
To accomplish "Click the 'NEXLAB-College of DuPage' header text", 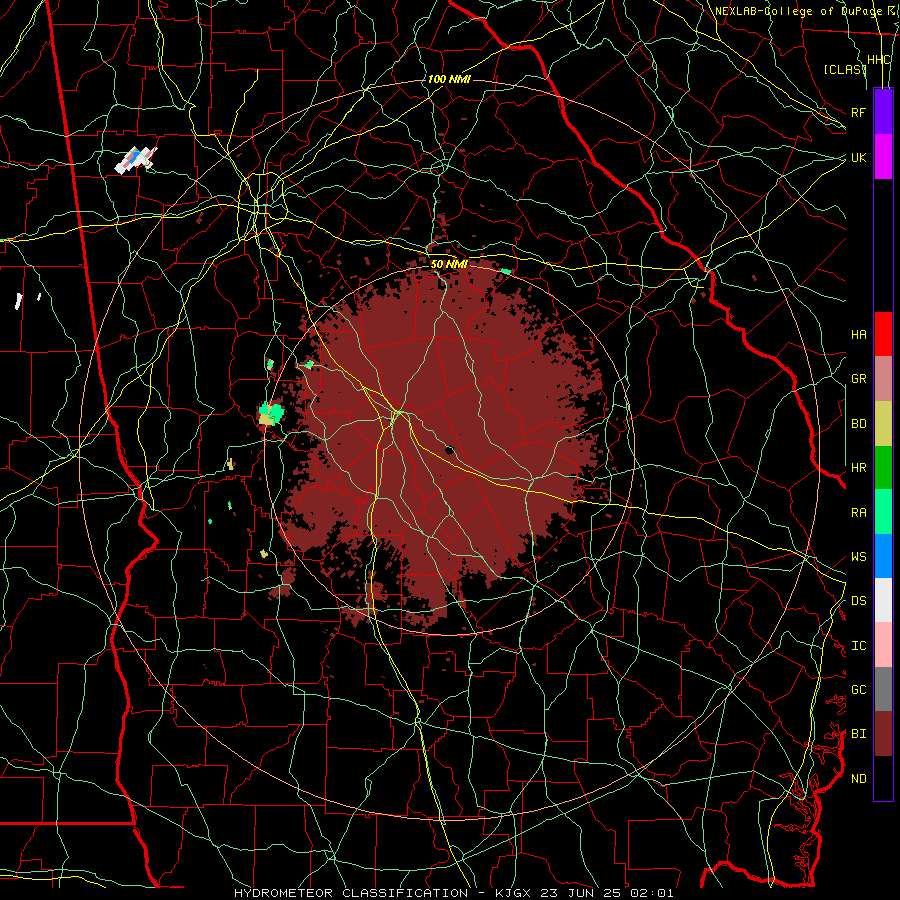I will click(797, 11).
